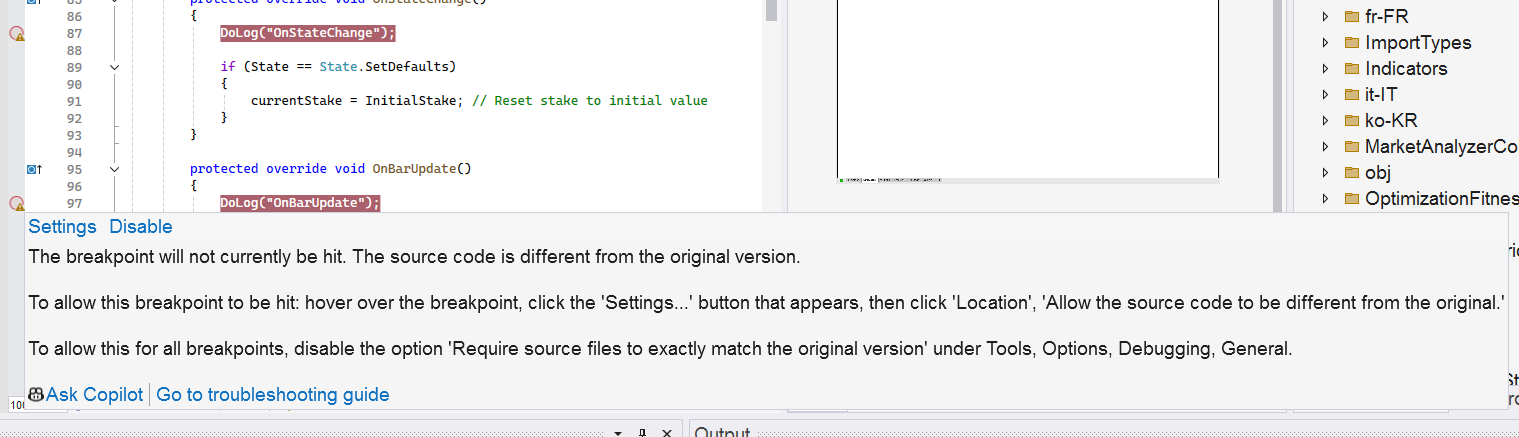Select the ImportTypes tree item label
Screen dimensions: 1519x437
1418,43
